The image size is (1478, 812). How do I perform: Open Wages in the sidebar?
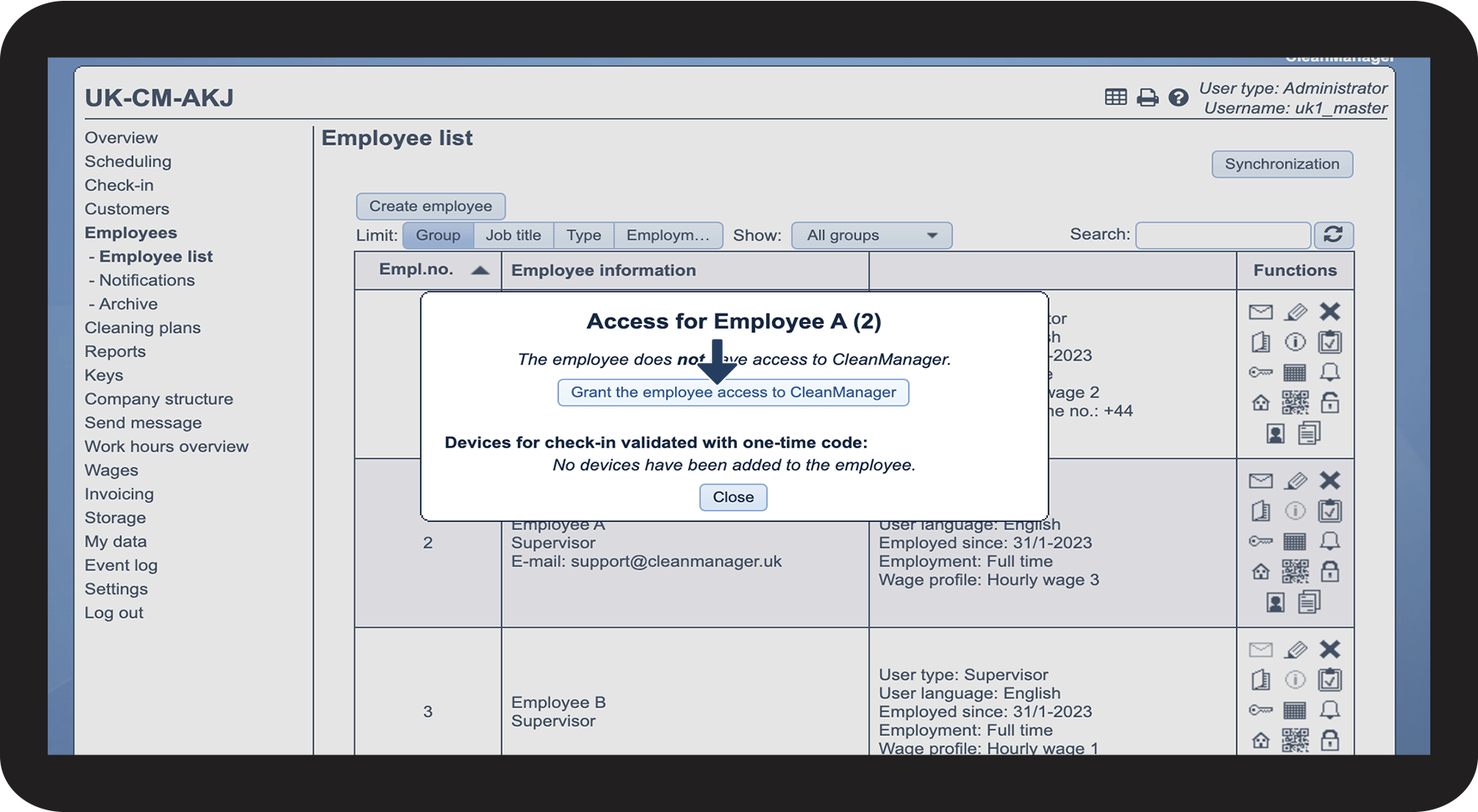tap(111, 471)
